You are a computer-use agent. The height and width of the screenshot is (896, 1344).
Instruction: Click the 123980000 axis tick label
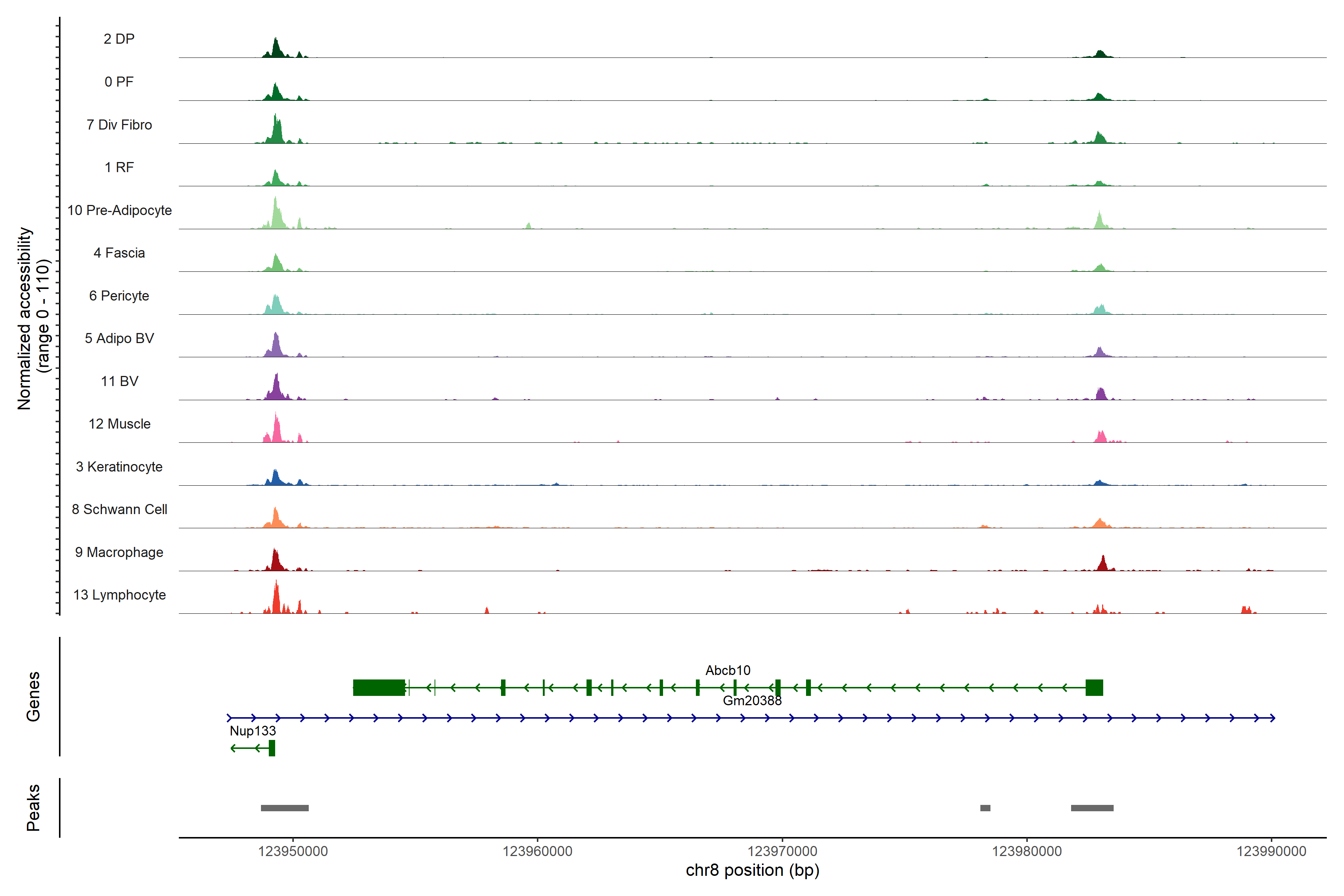(x=1026, y=852)
